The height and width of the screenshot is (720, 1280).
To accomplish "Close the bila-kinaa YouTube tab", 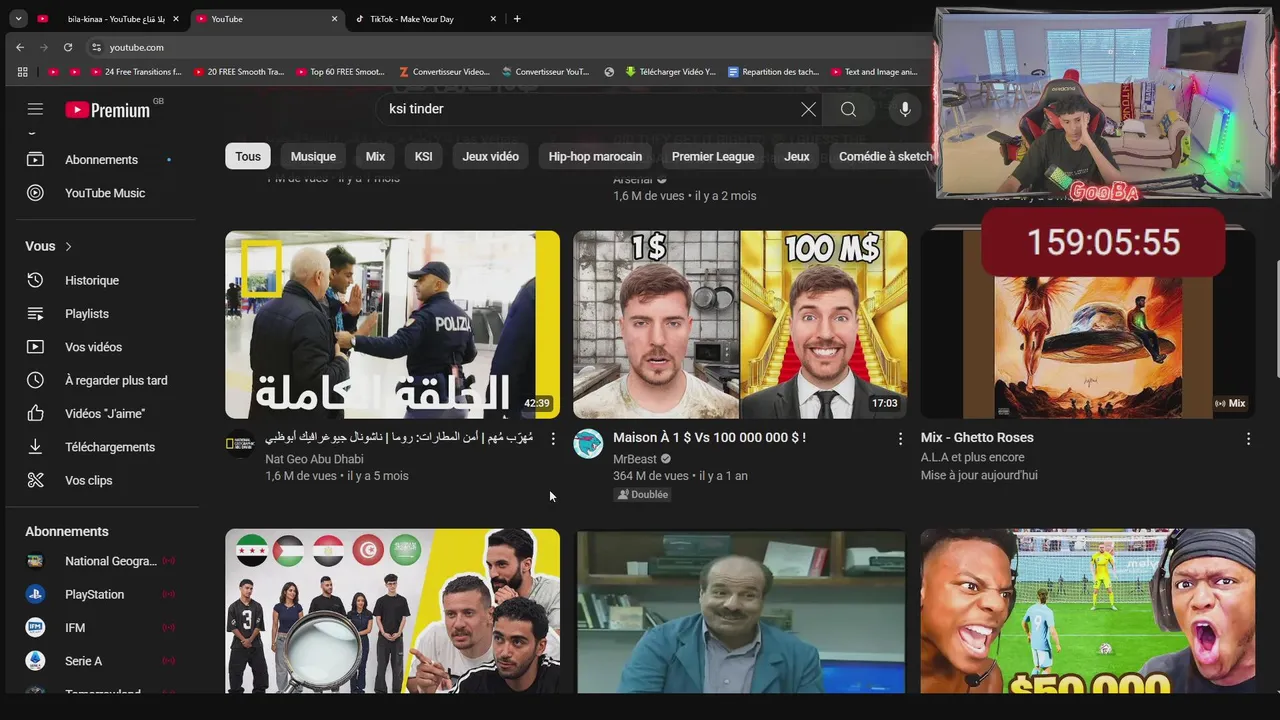I will [x=176, y=19].
